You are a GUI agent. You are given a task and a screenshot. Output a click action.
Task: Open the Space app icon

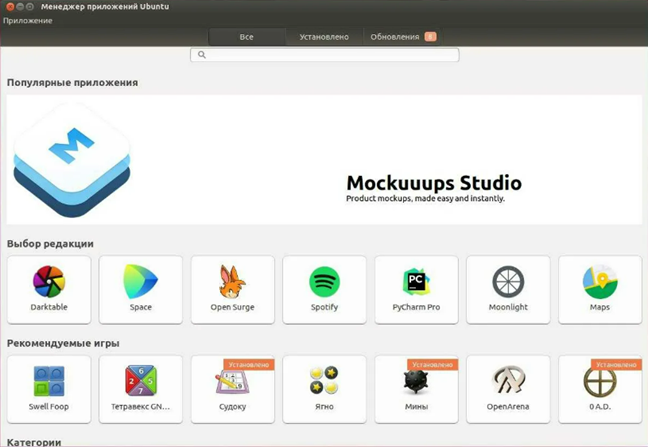pos(141,281)
